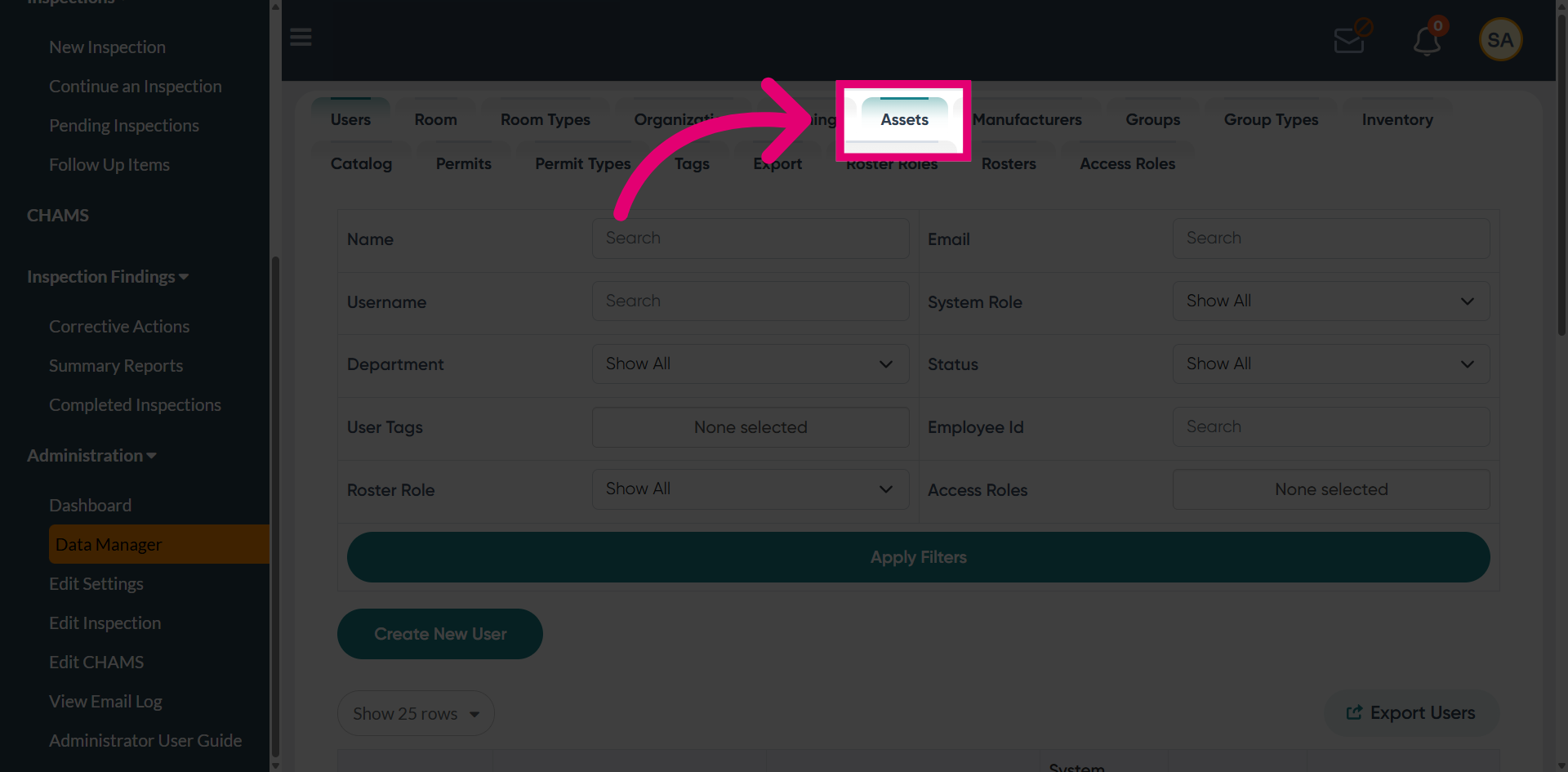Open Completed Inspections link
The image size is (1568, 772).
pos(135,405)
